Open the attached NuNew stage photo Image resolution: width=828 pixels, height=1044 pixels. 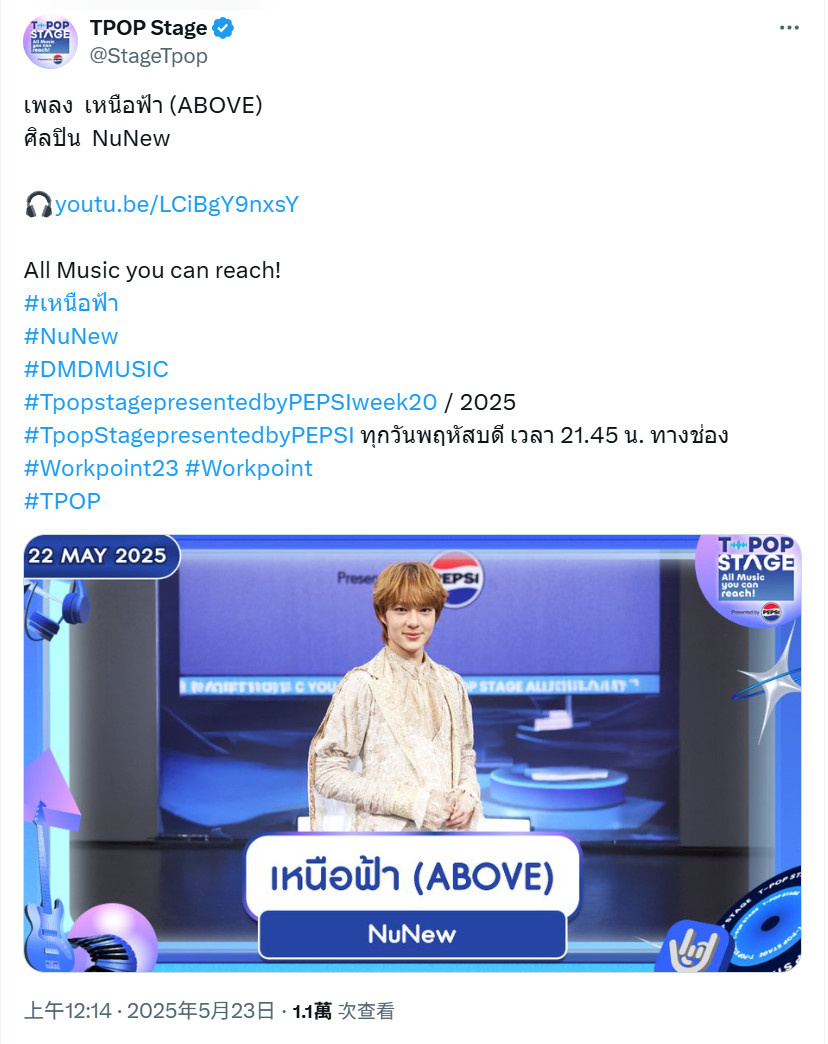413,753
